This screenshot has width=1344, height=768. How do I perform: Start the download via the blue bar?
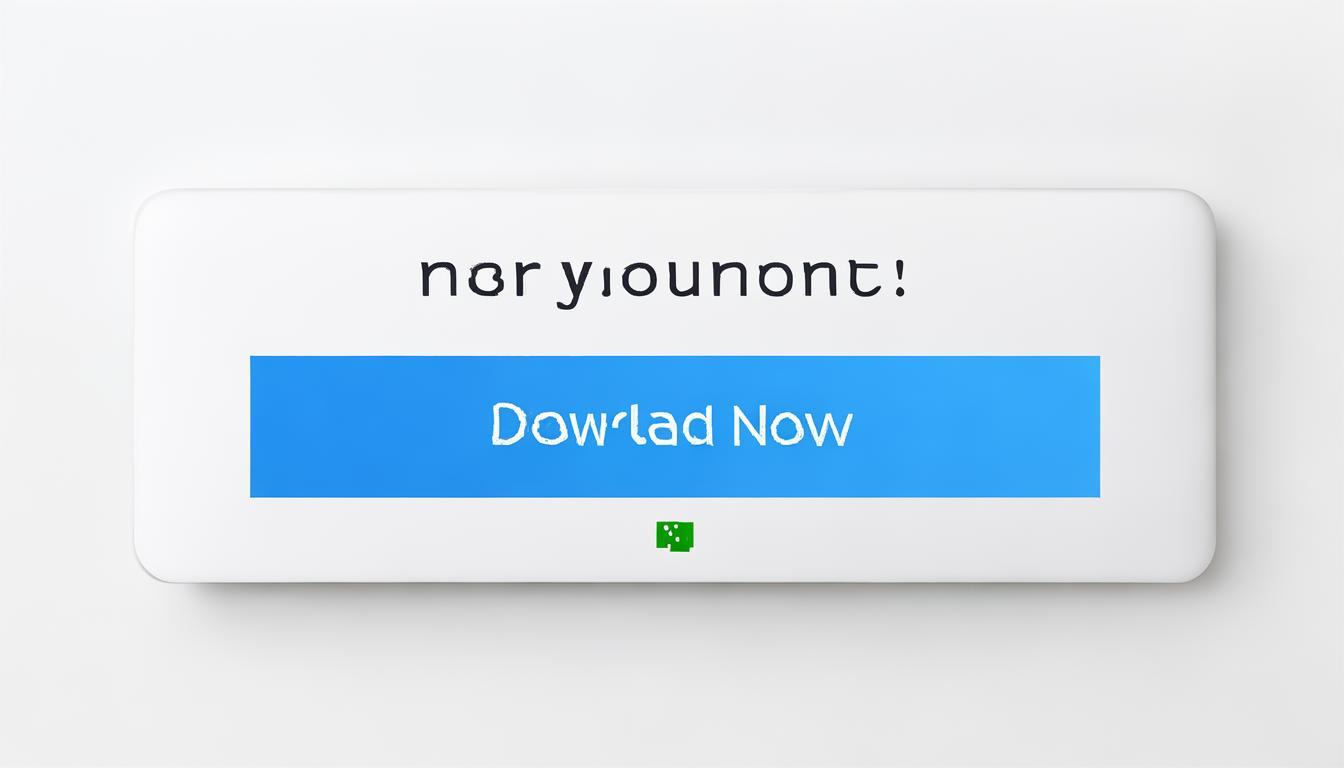tap(675, 426)
